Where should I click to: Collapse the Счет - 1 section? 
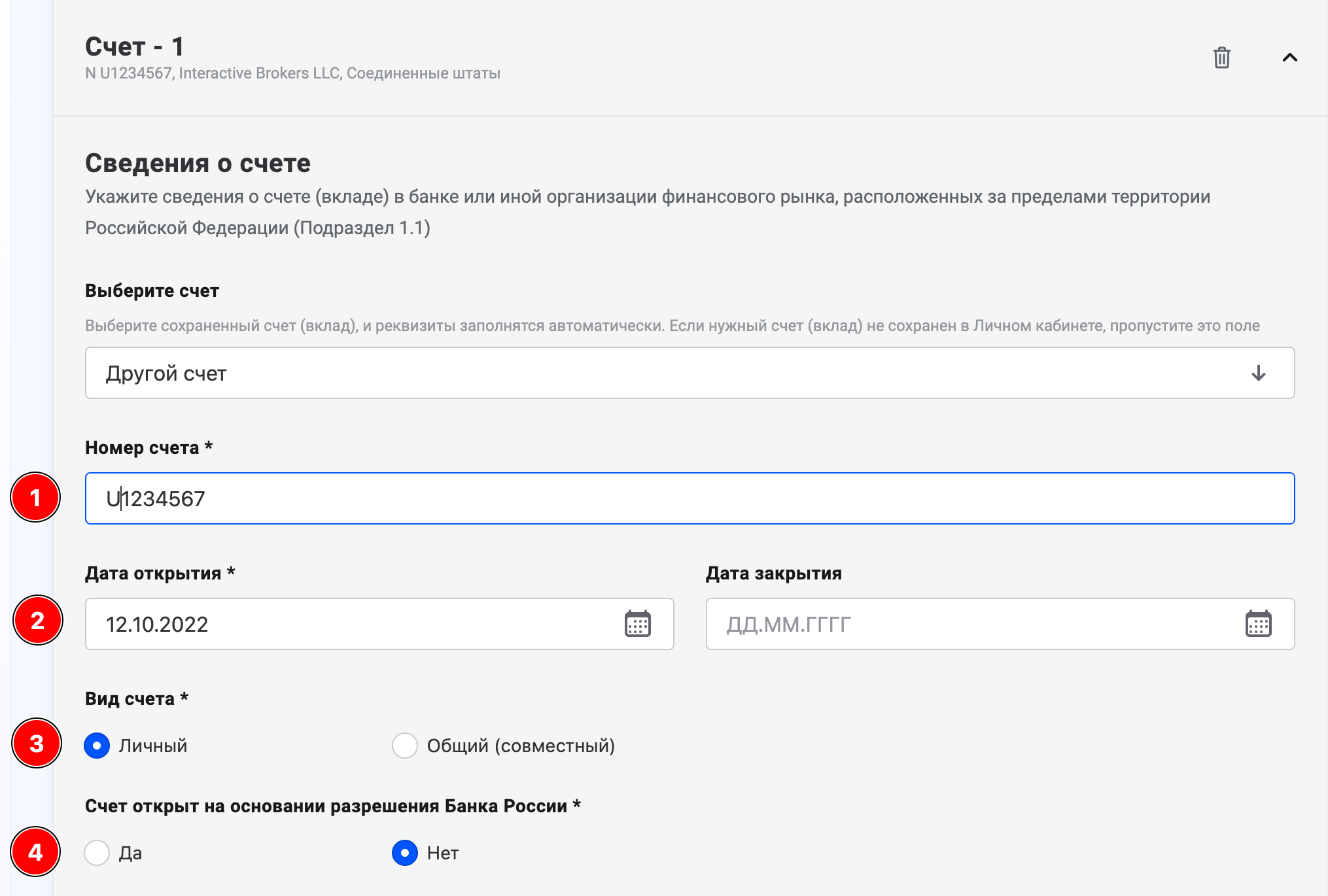pyautogui.click(x=1289, y=58)
